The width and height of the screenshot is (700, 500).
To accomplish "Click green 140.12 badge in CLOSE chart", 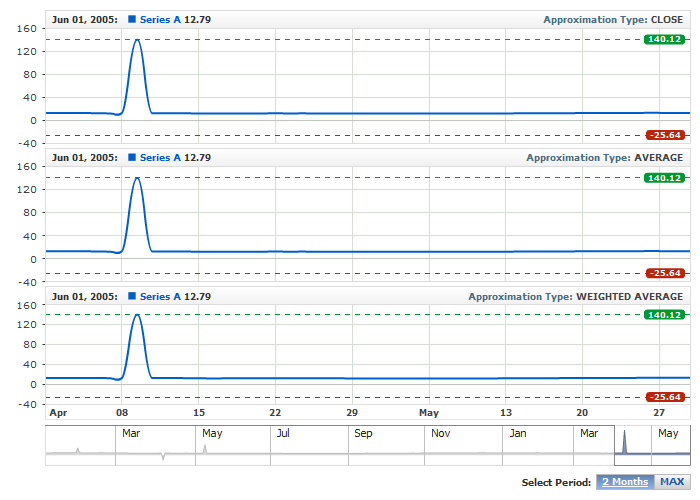I will click(664, 39).
